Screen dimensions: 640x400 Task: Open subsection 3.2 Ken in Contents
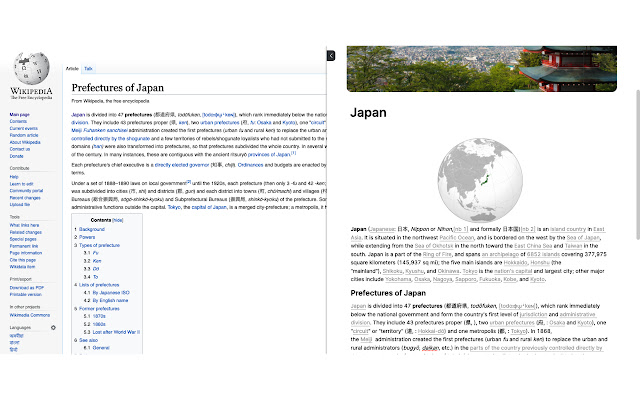97,261
